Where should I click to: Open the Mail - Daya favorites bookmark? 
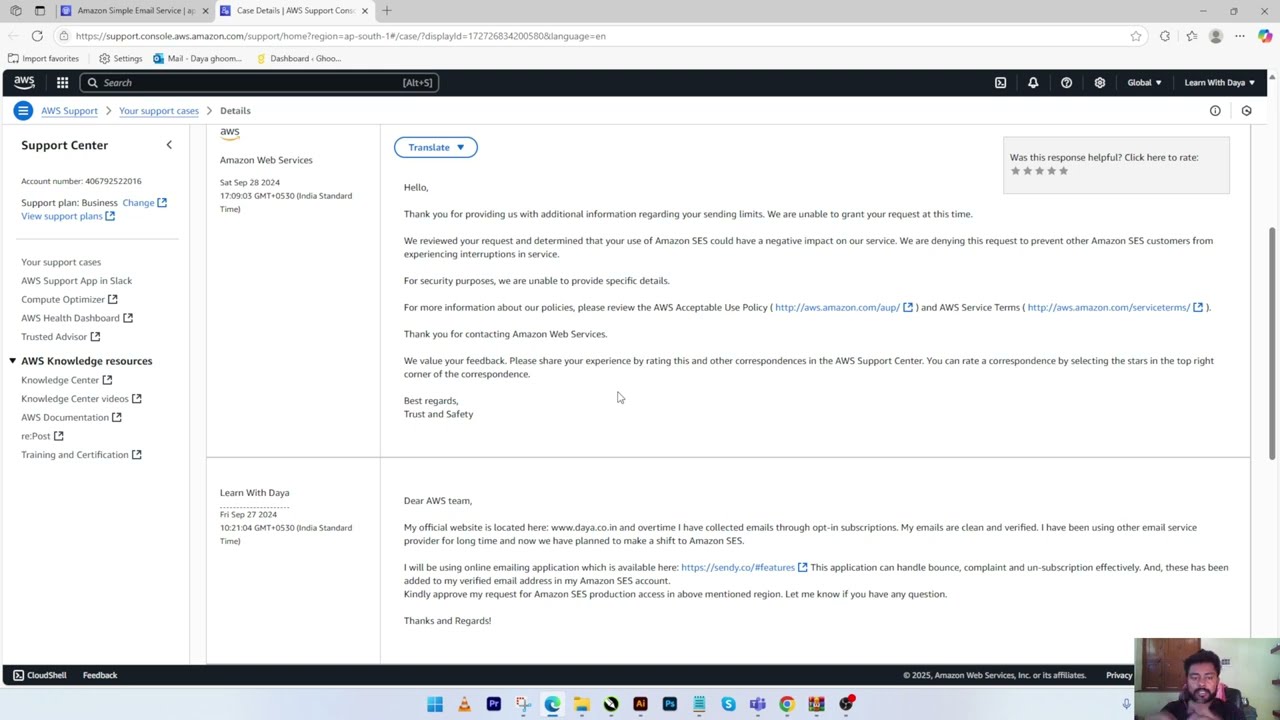(197, 58)
